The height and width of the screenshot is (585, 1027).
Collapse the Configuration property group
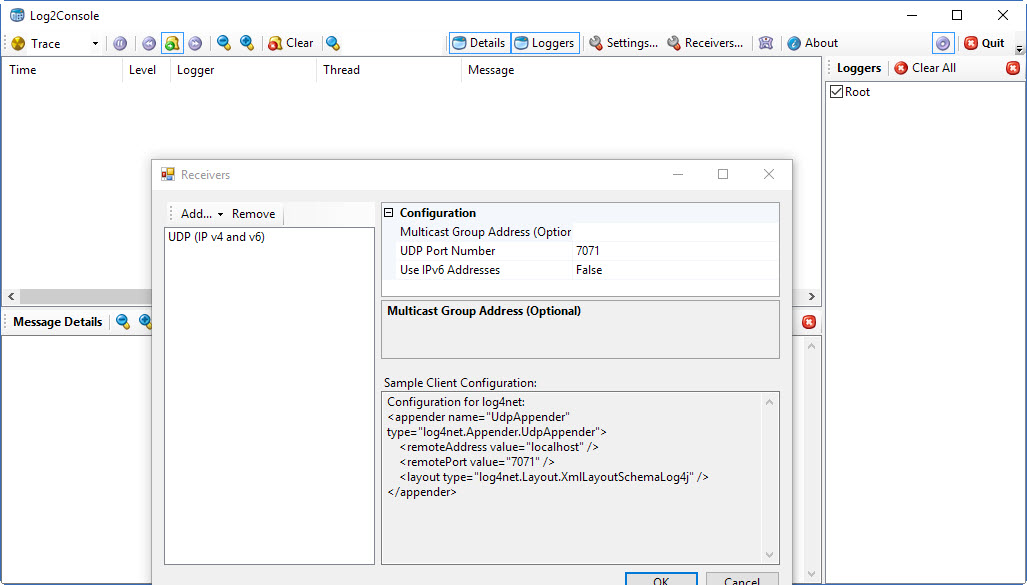[x=388, y=212]
